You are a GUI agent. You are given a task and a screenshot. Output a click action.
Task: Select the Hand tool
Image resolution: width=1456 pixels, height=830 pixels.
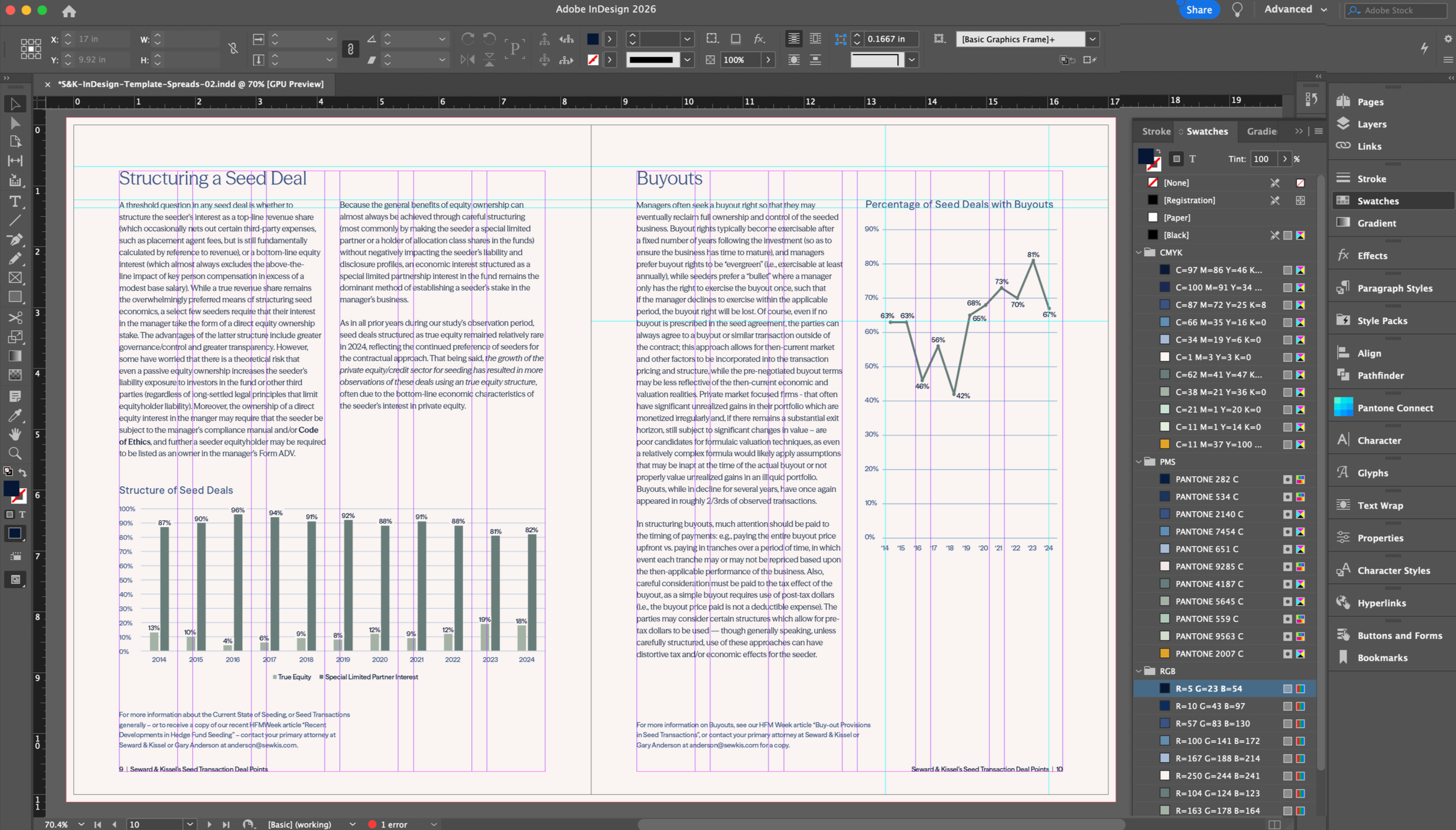coord(15,434)
